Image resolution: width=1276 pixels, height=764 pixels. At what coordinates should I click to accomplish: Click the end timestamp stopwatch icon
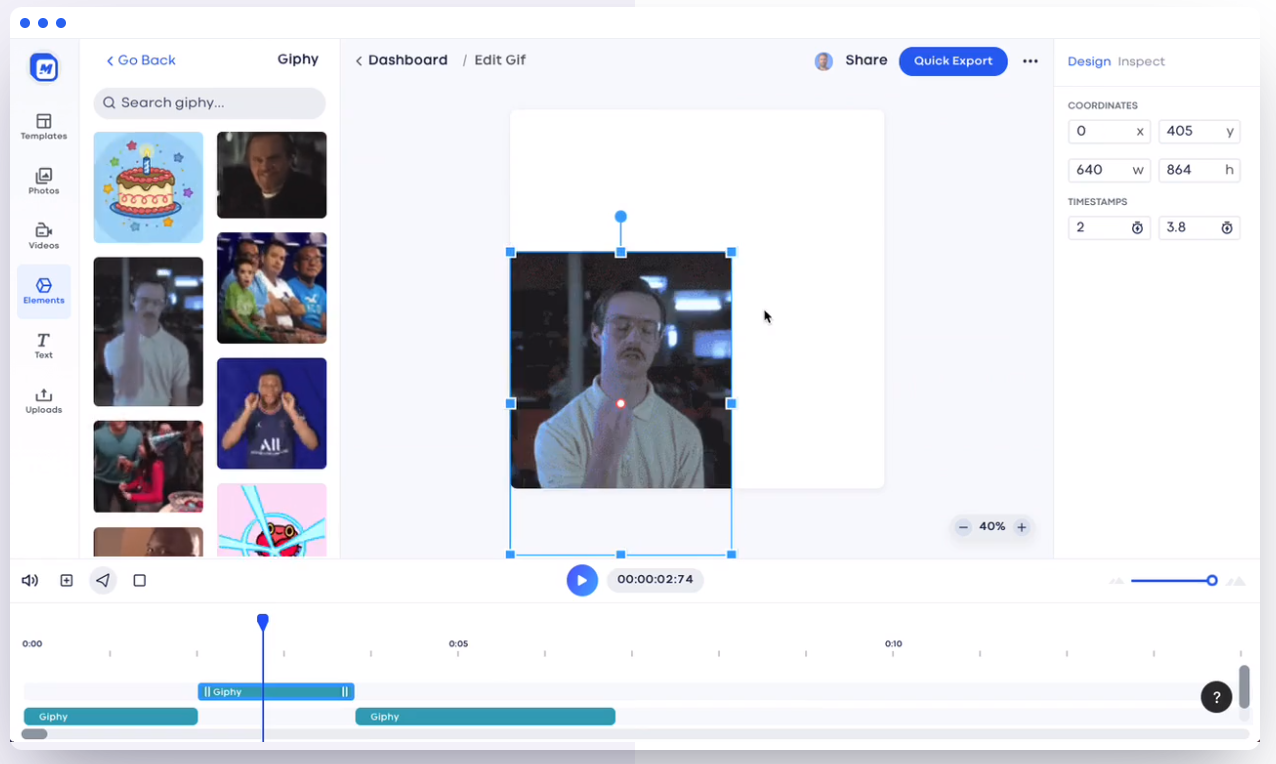[x=1227, y=228]
